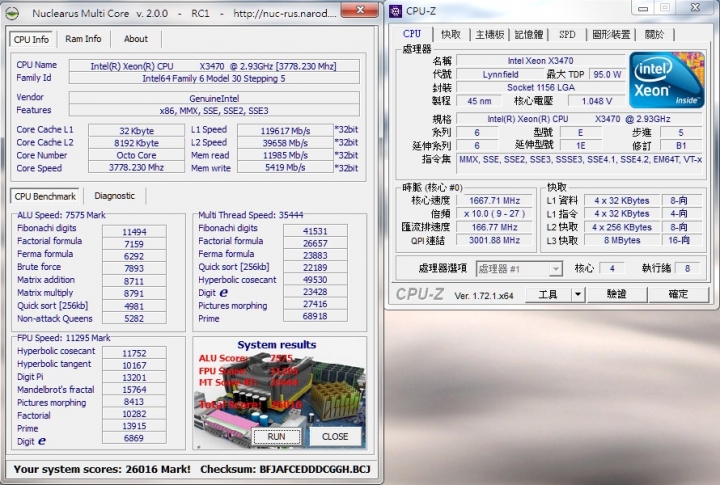
Task: Click the L3 cache value 8 MBytes
Action: click(622, 240)
